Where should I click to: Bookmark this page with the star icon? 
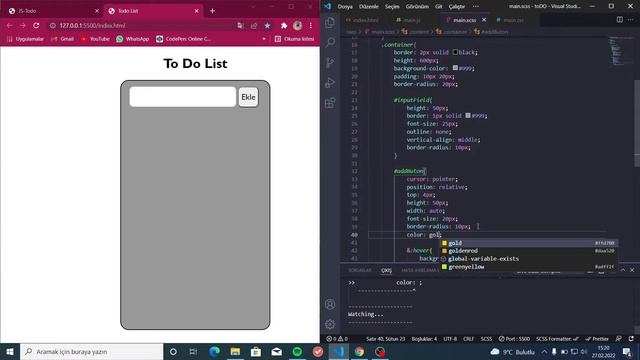(x=267, y=26)
